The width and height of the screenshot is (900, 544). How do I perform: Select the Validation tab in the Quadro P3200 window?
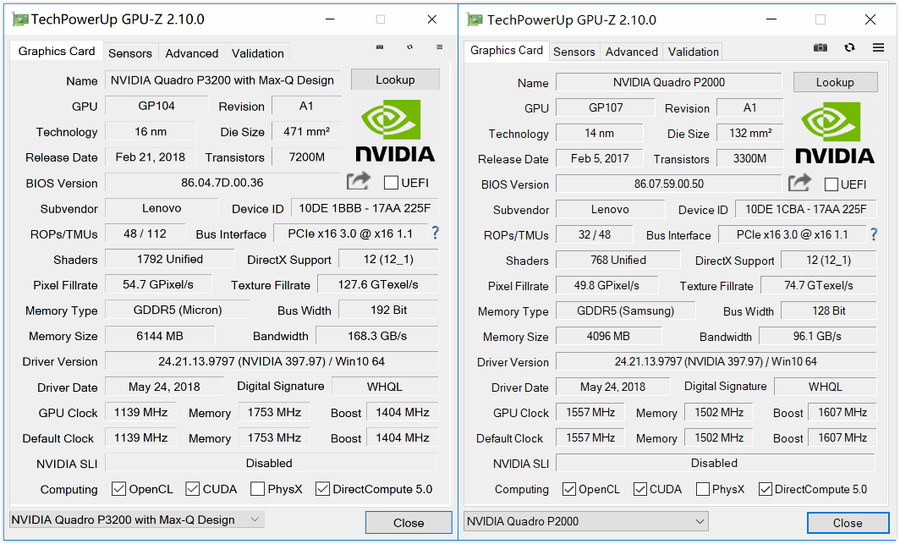click(257, 53)
